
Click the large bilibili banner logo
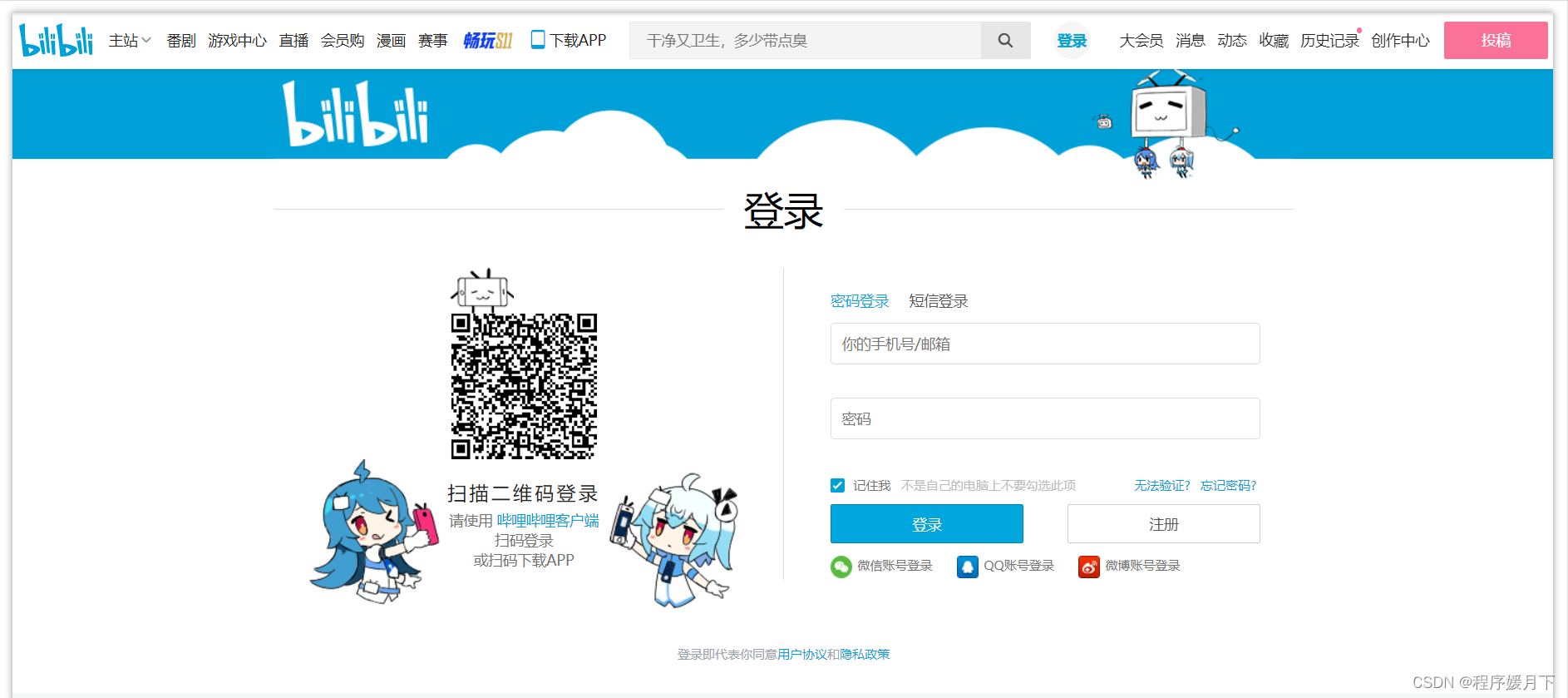click(355, 114)
